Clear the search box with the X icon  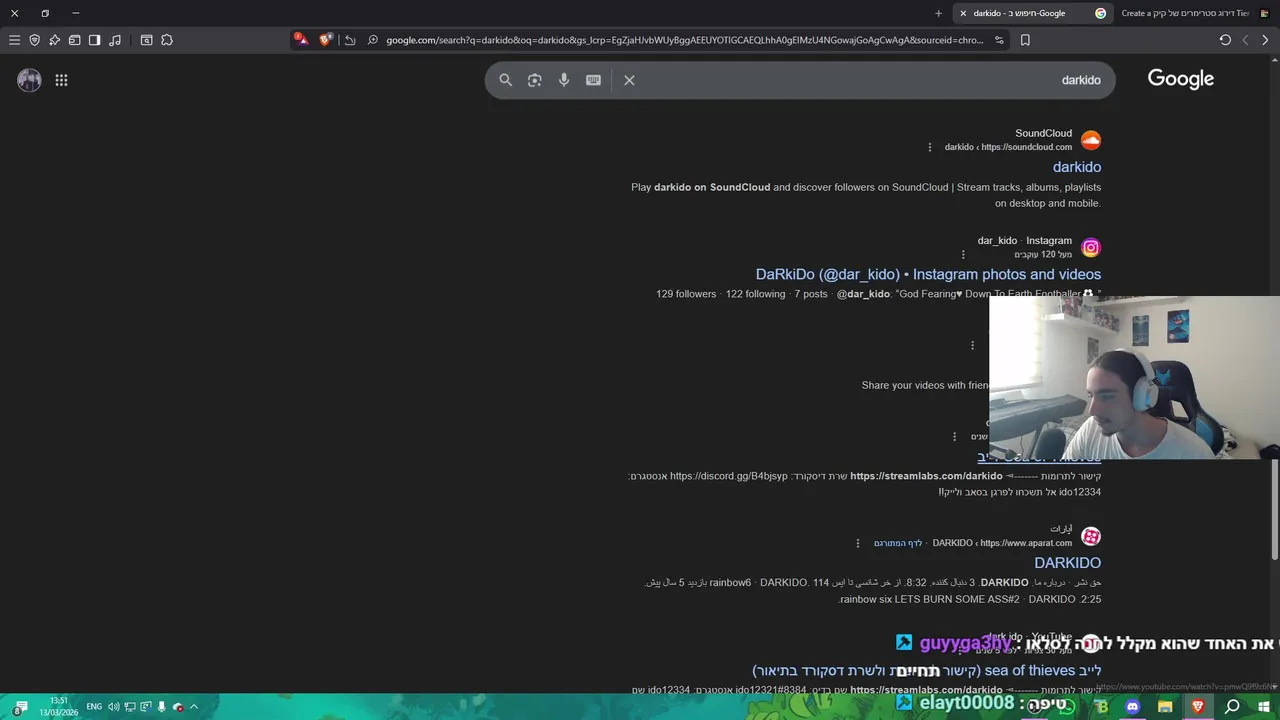pos(629,80)
